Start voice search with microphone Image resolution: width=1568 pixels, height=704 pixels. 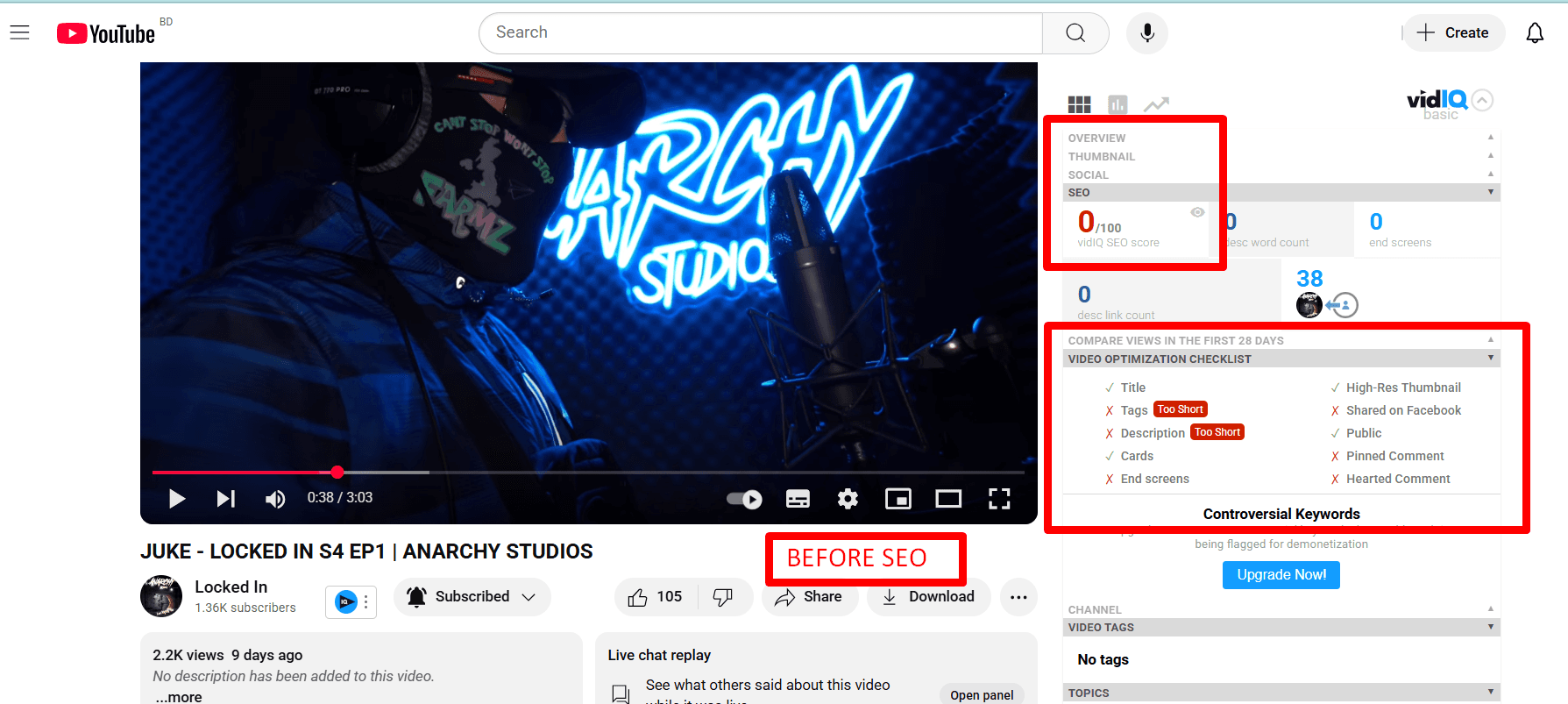(1146, 32)
